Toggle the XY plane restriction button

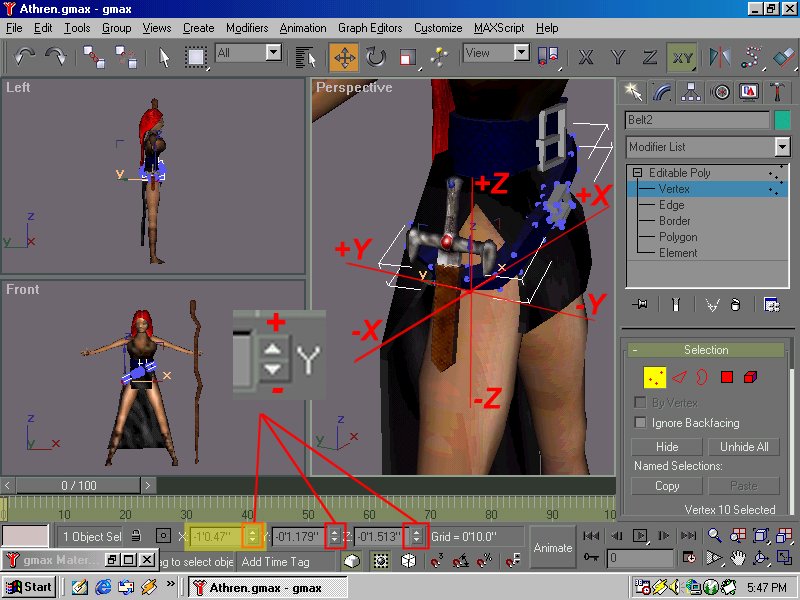click(x=682, y=57)
